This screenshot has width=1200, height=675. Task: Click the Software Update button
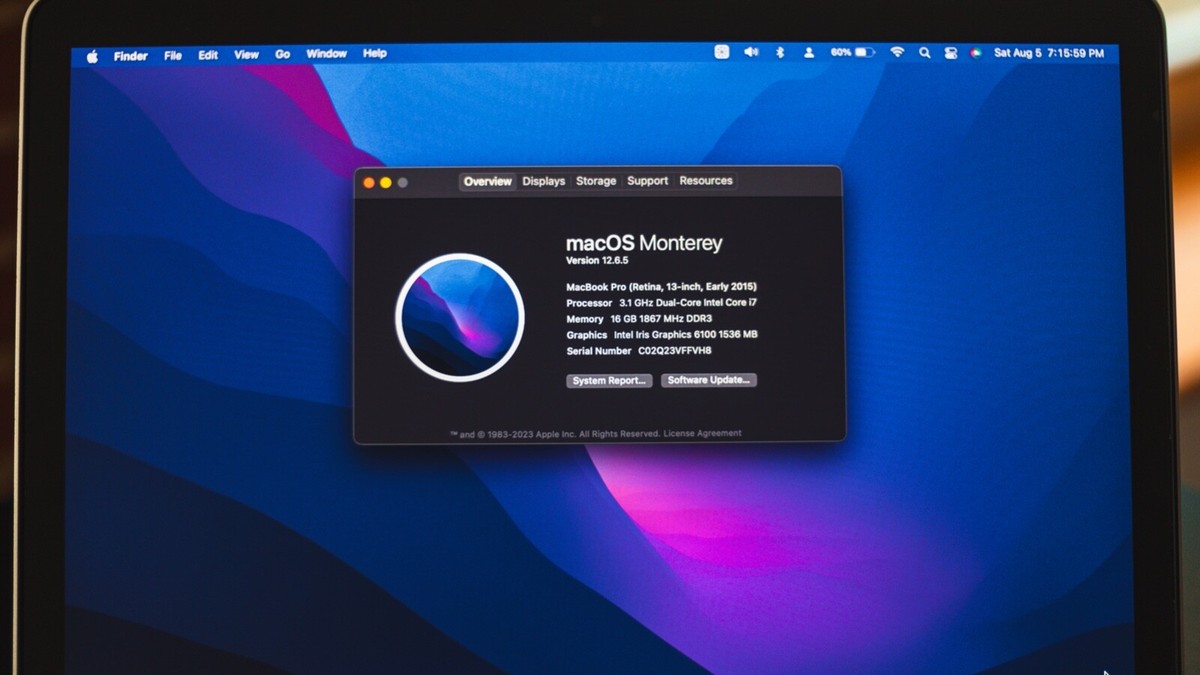(709, 380)
